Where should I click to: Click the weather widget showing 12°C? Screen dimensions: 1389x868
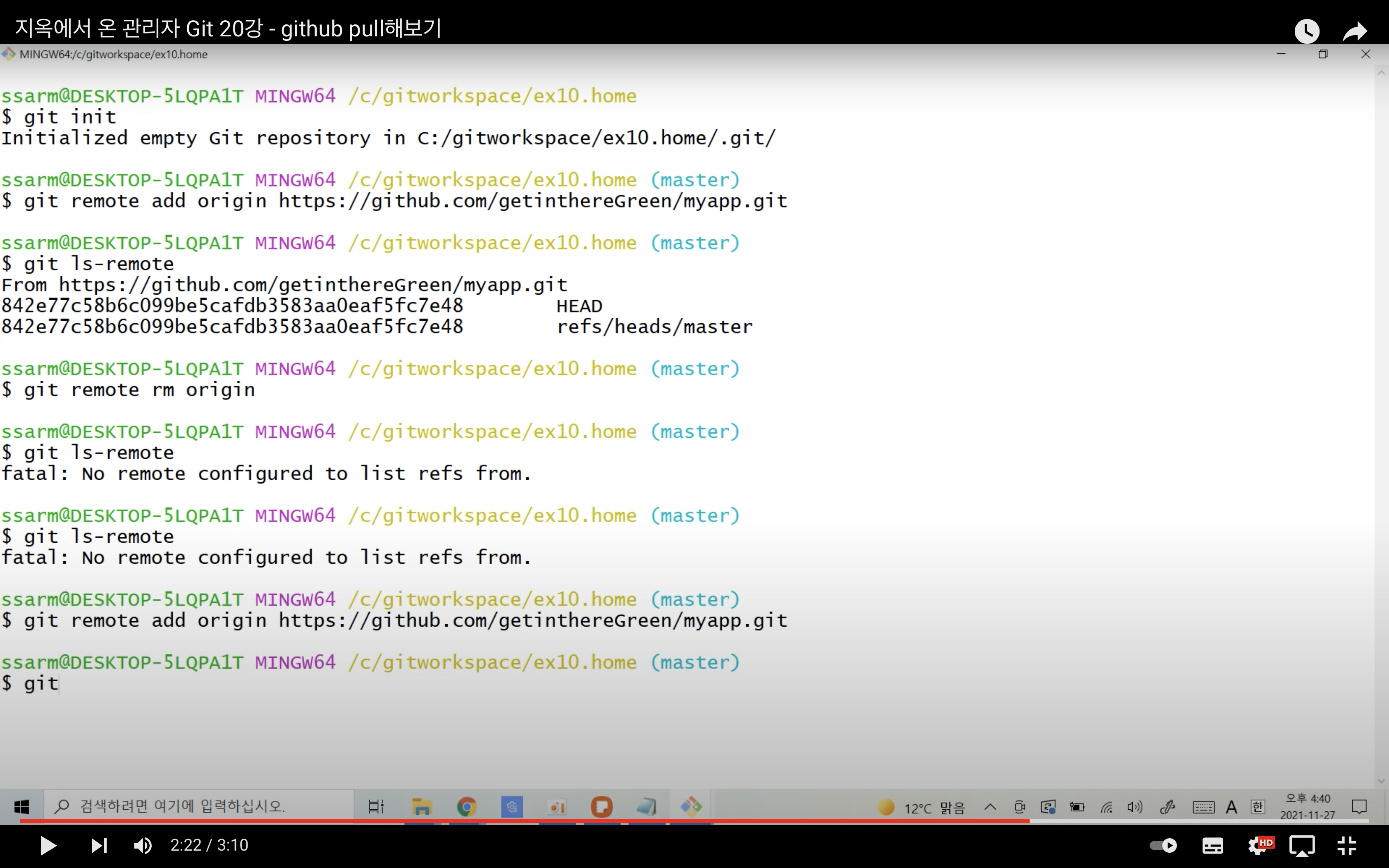921,808
